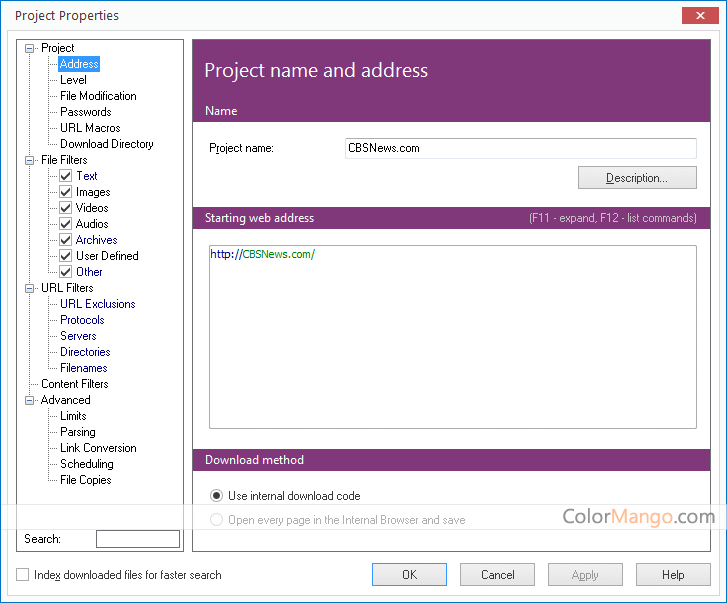This screenshot has width=727, height=603.
Task: Collapse the URL Filters tree node
Action: (x=30, y=288)
